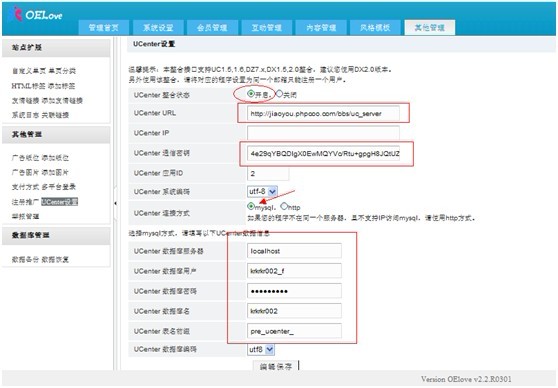Click the 站点扩展 sidebar section header
The image size is (558, 388).
[56, 48]
